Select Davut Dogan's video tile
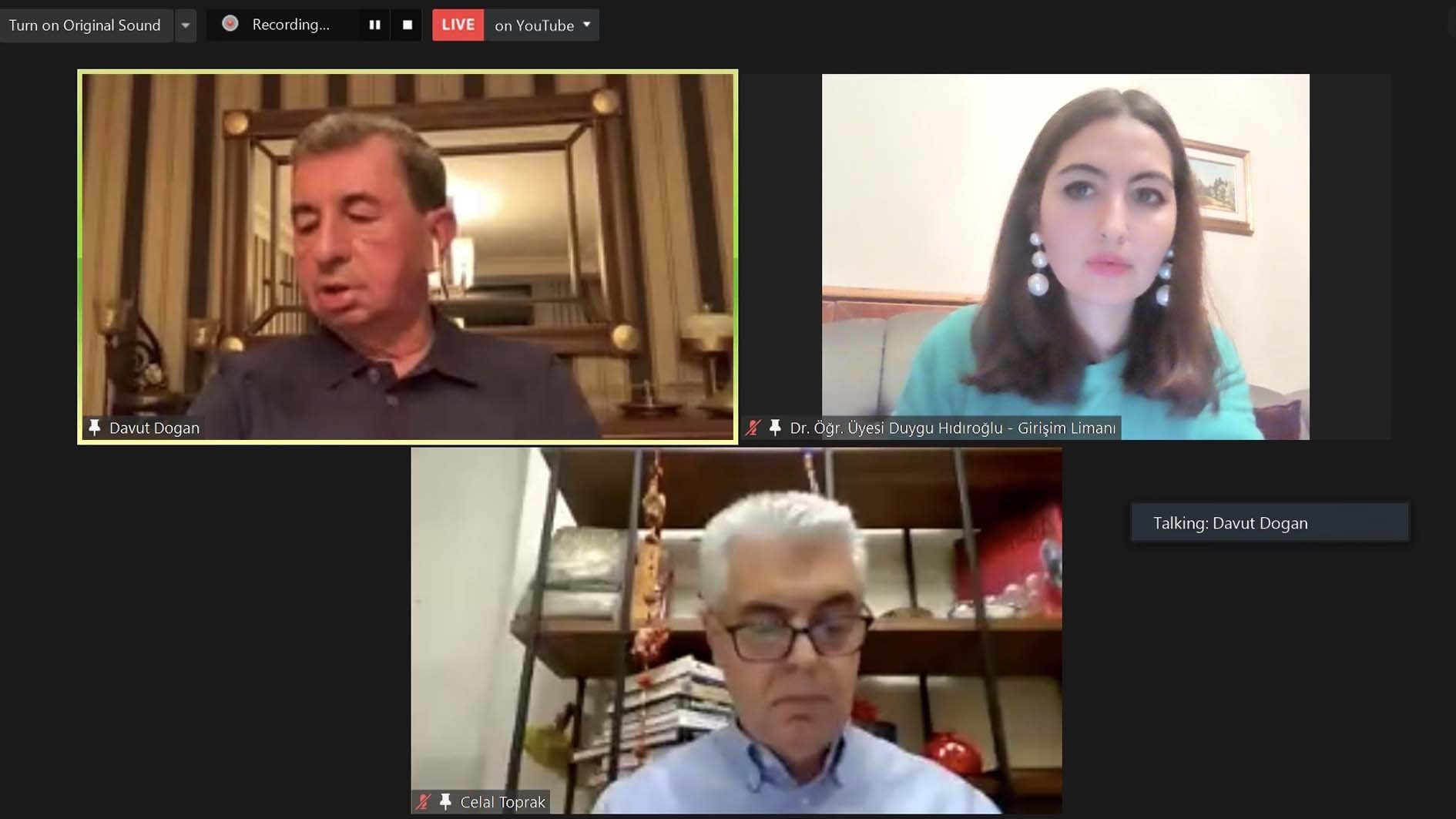The height and width of the screenshot is (819, 1456). [x=408, y=257]
